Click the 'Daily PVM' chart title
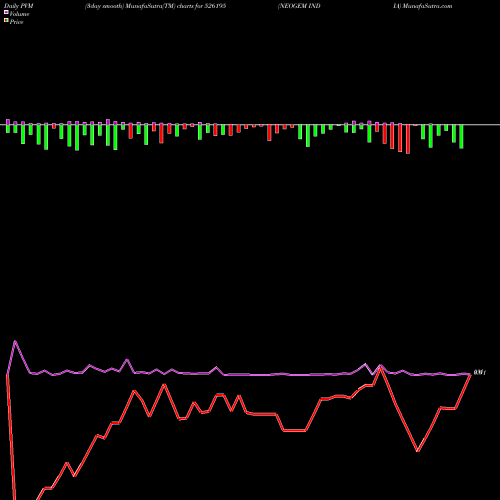Viewport: 500px width, 500px height. (x=19, y=6)
